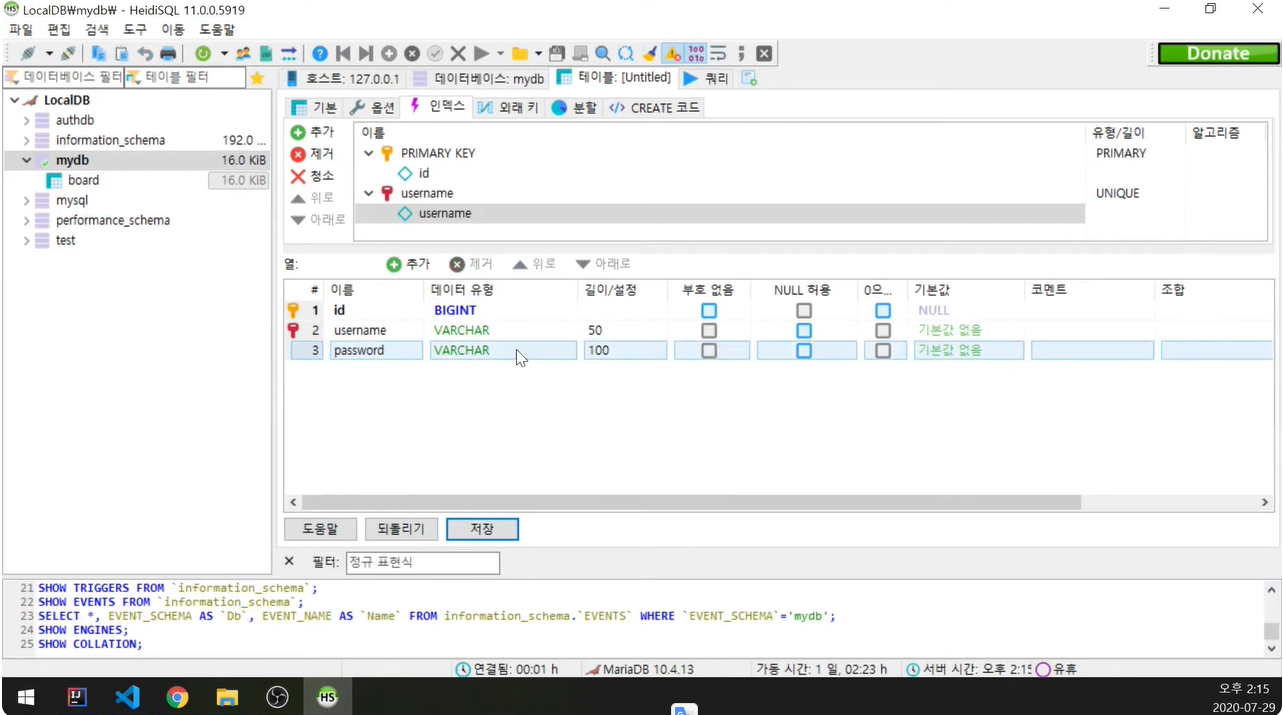Open the dropdown arrow beside folder icon
Viewport: 1283px width, 715px height.
pyautogui.click(x=538, y=53)
